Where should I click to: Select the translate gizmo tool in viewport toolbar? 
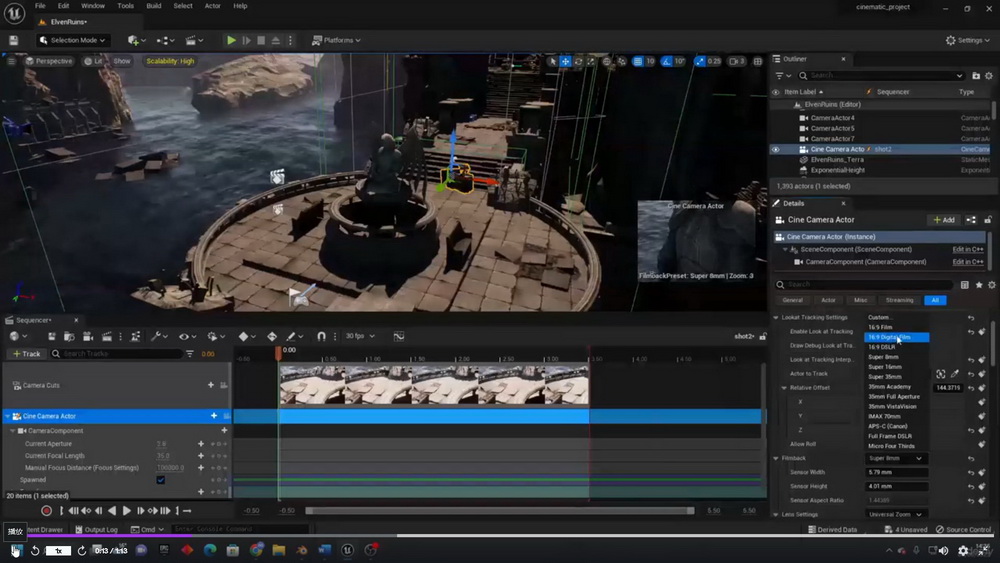pos(565,61)
